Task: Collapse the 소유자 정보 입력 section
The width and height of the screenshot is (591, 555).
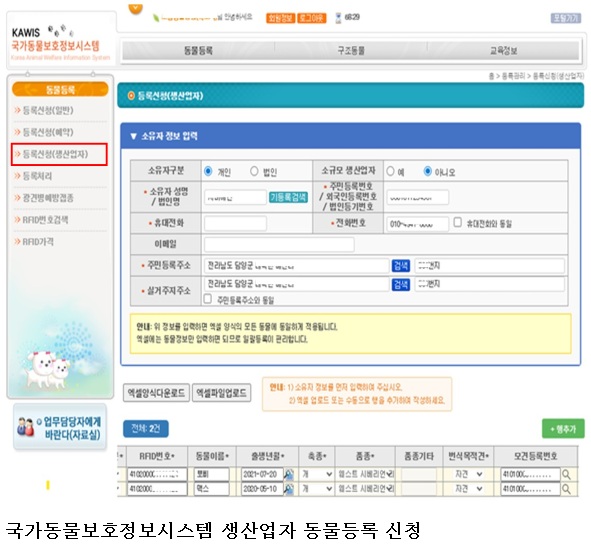Action: [133, 136]
